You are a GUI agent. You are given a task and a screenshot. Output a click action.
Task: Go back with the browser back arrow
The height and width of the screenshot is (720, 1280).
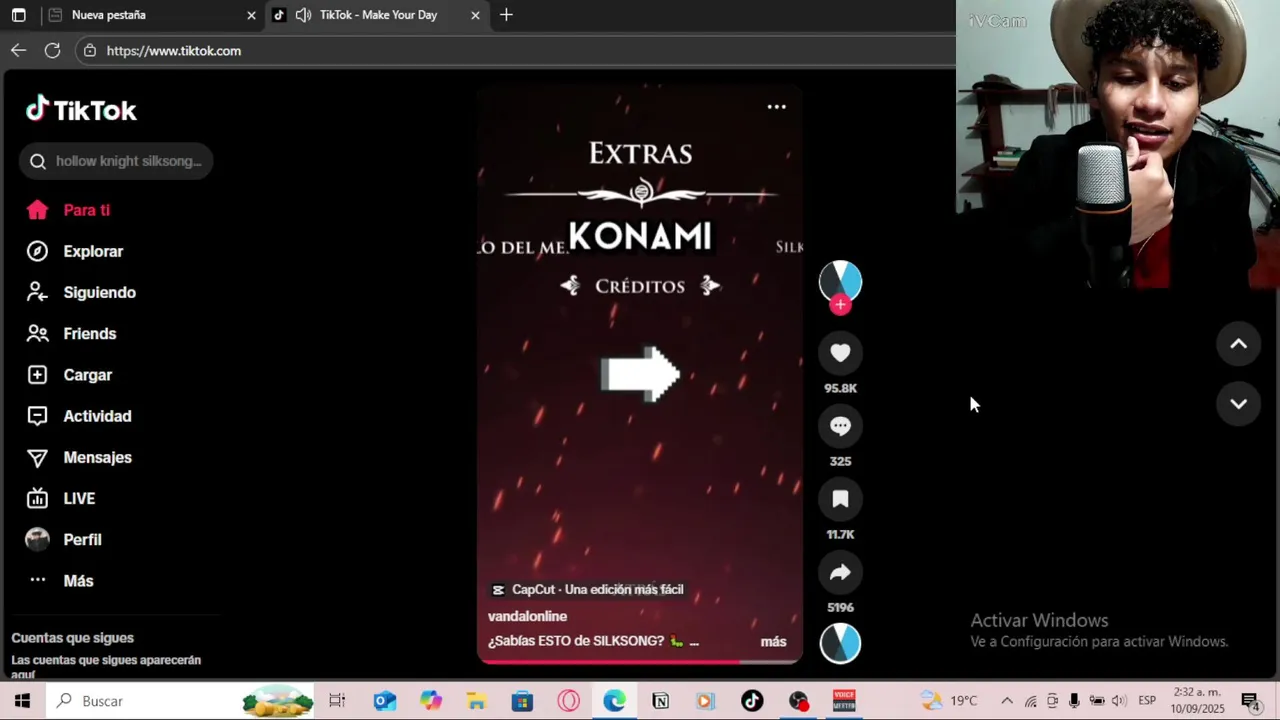pyautogui.click(x=18, y=50)
